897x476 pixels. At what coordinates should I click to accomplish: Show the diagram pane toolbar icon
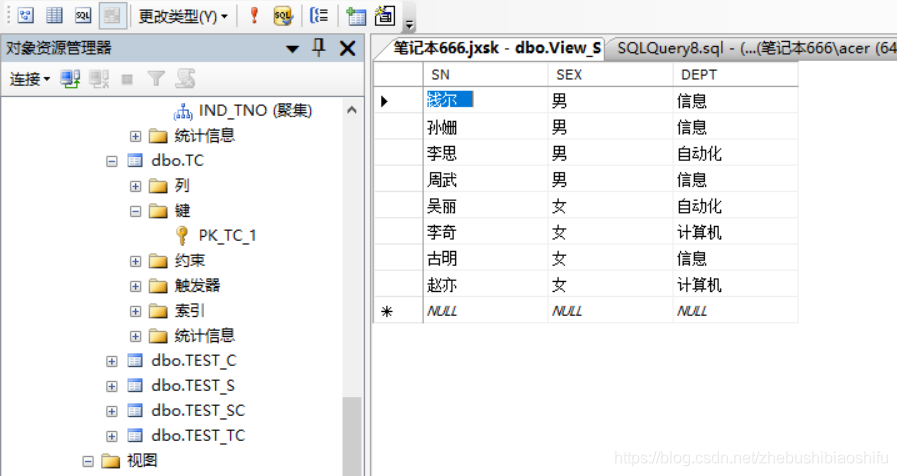(x=26, y=15)
